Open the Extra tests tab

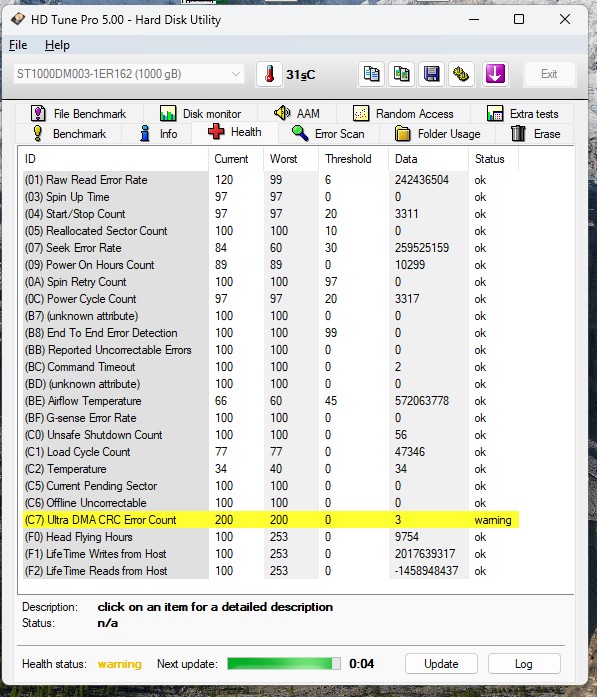coord(522,114)
